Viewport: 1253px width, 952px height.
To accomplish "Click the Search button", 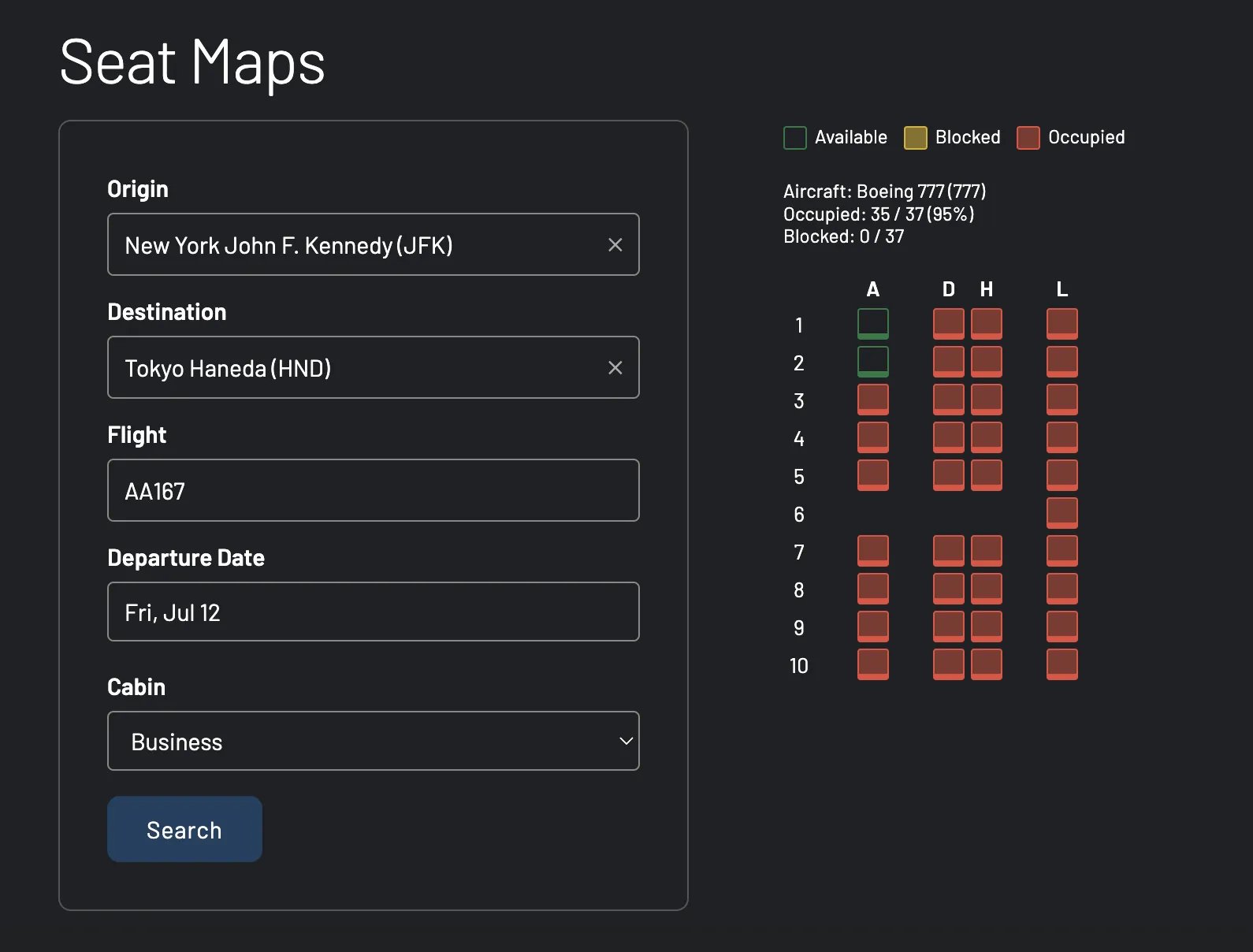I will [x=184, y=829].
